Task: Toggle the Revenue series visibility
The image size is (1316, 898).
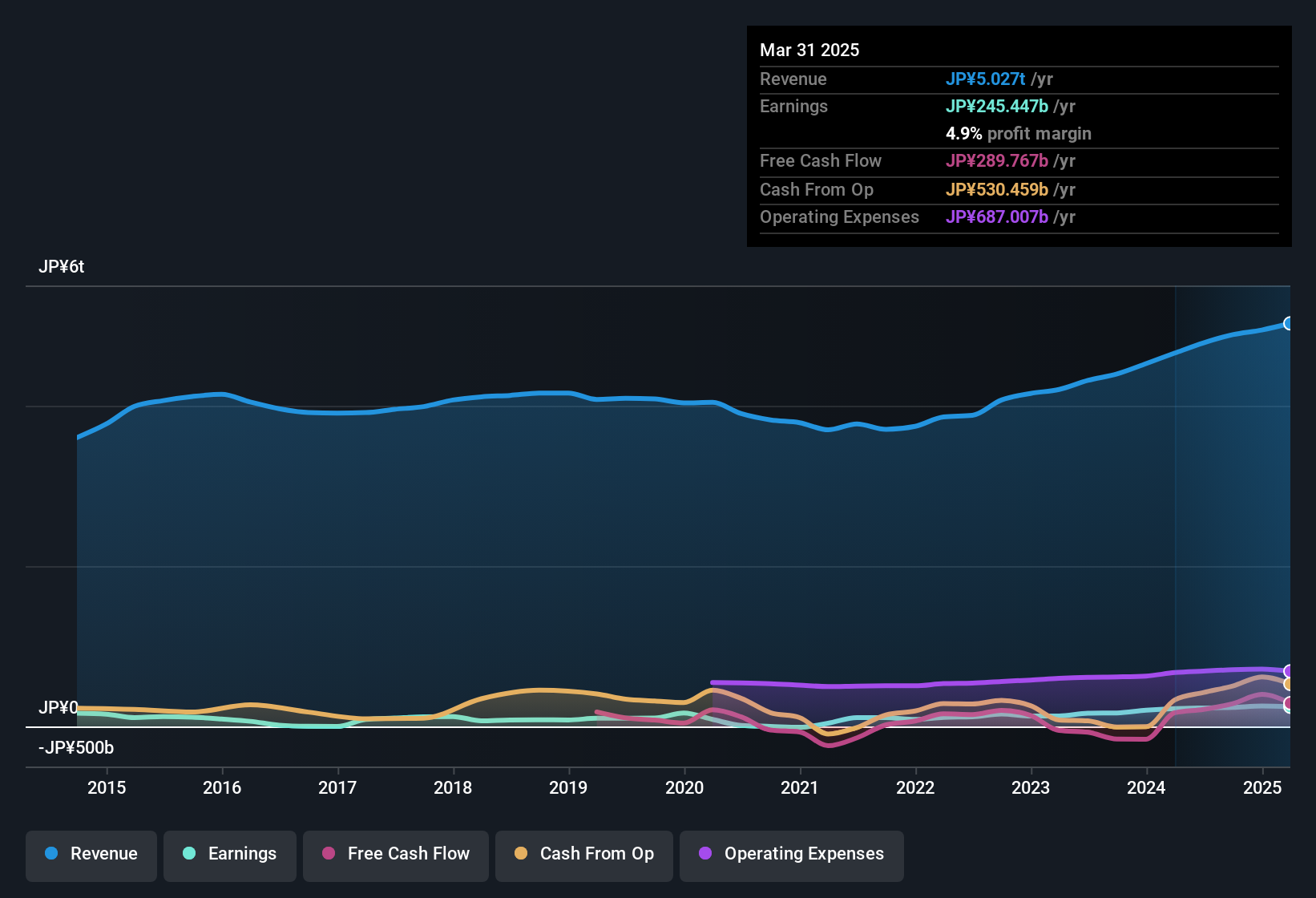Action: pos(91,855)
